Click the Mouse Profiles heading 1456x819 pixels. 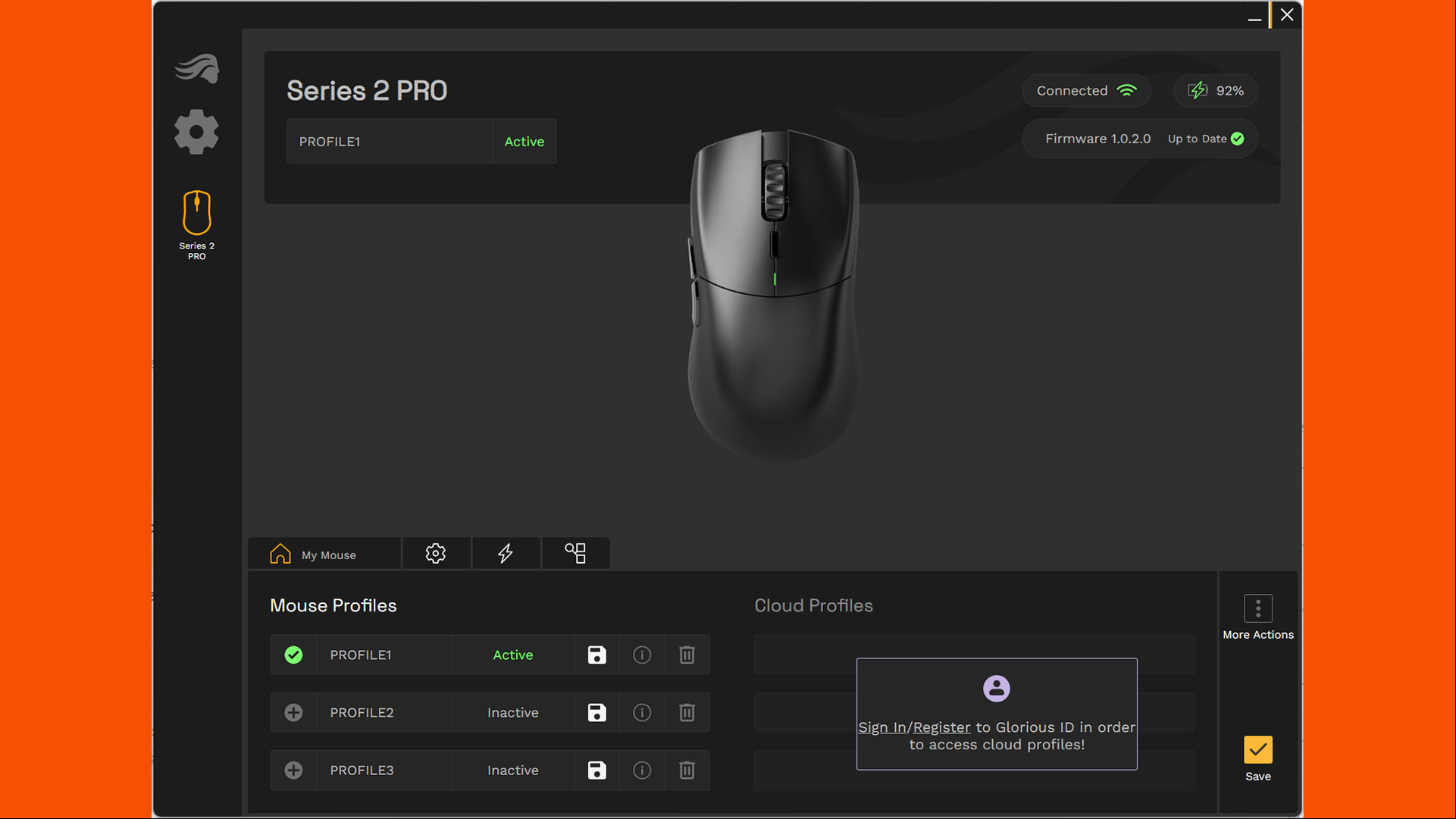[333, 605]
